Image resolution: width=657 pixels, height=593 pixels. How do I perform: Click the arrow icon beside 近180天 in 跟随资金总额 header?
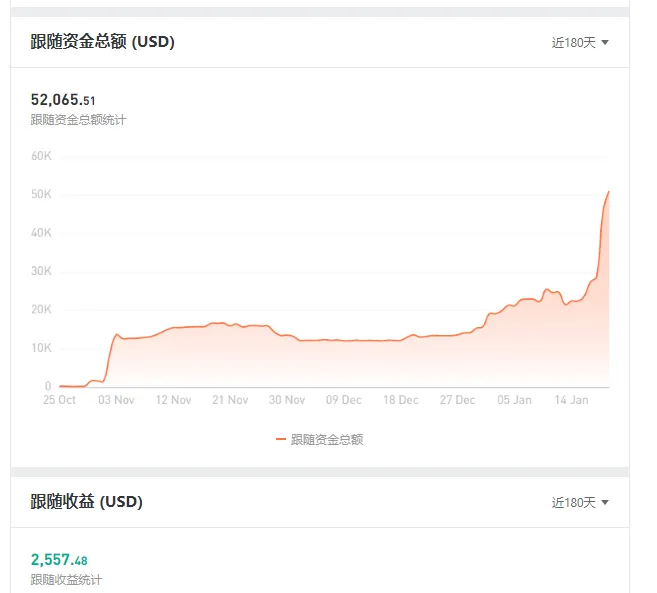click(605, 42)
